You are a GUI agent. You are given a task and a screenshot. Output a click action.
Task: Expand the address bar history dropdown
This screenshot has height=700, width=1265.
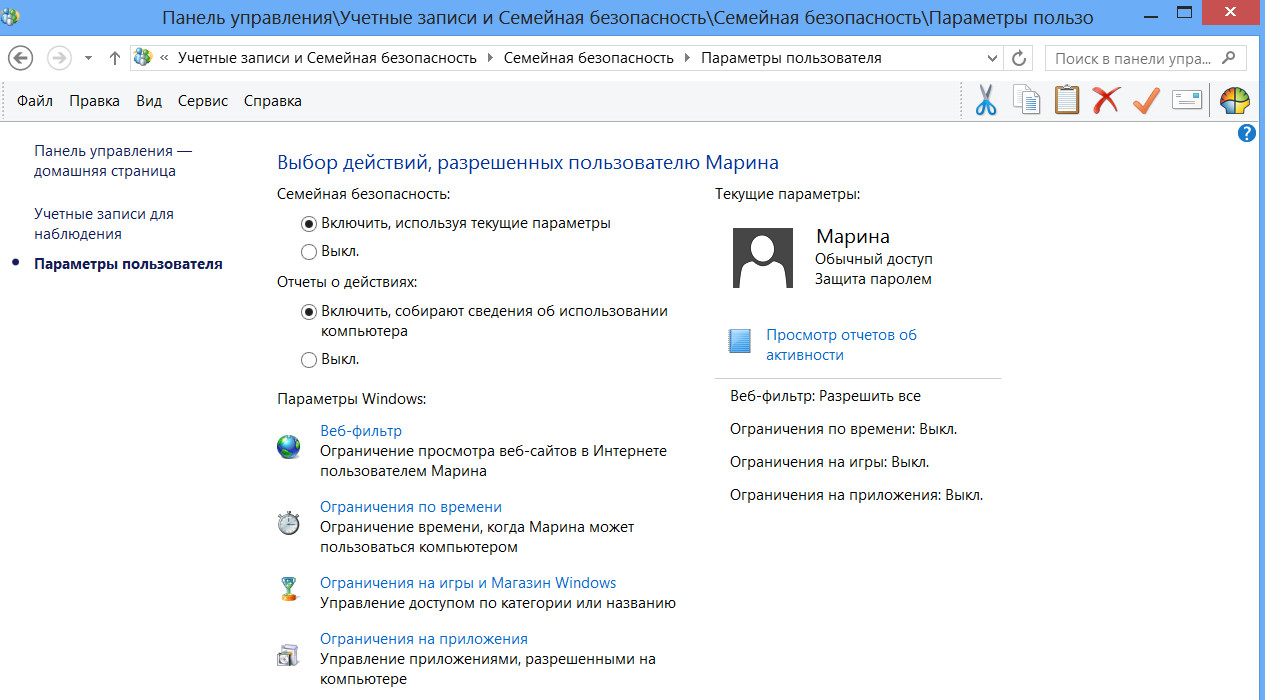point(995,58)
